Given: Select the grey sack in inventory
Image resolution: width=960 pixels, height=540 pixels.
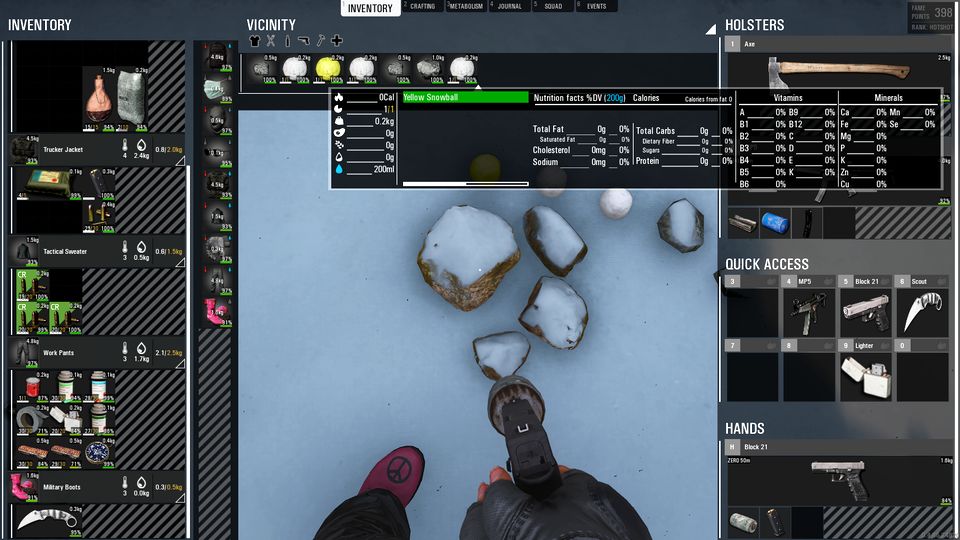Looking at the screenshot, I should point(132,98).
